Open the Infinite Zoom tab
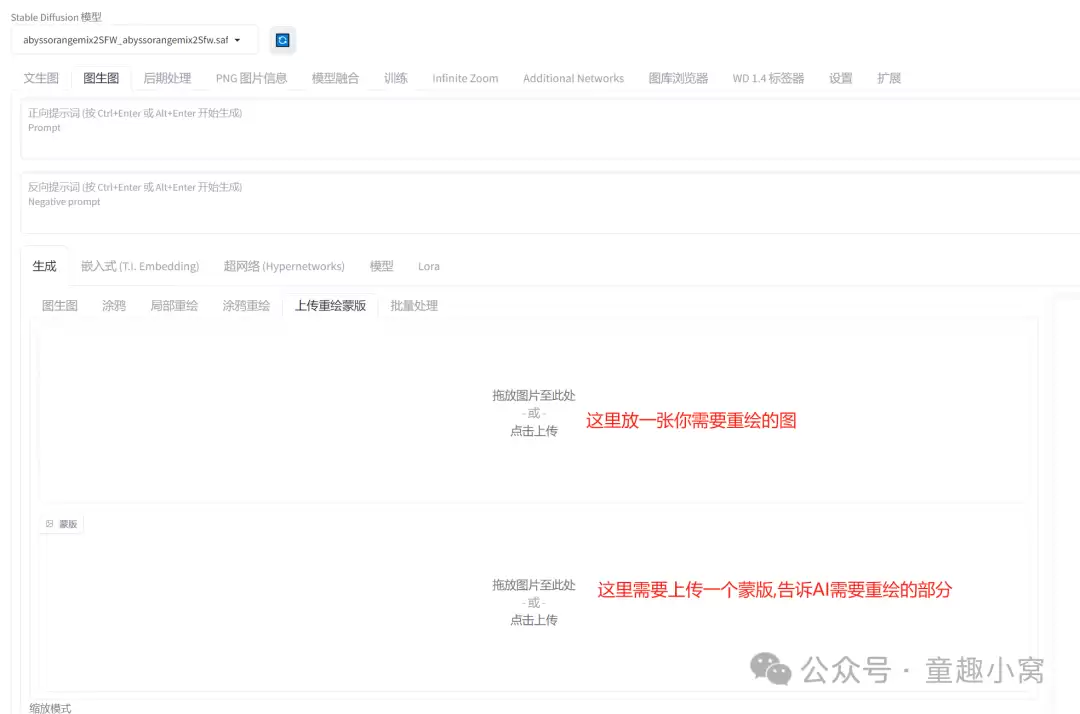The image size is (1080, 714). pyautogui.click(x=465, y=78)
